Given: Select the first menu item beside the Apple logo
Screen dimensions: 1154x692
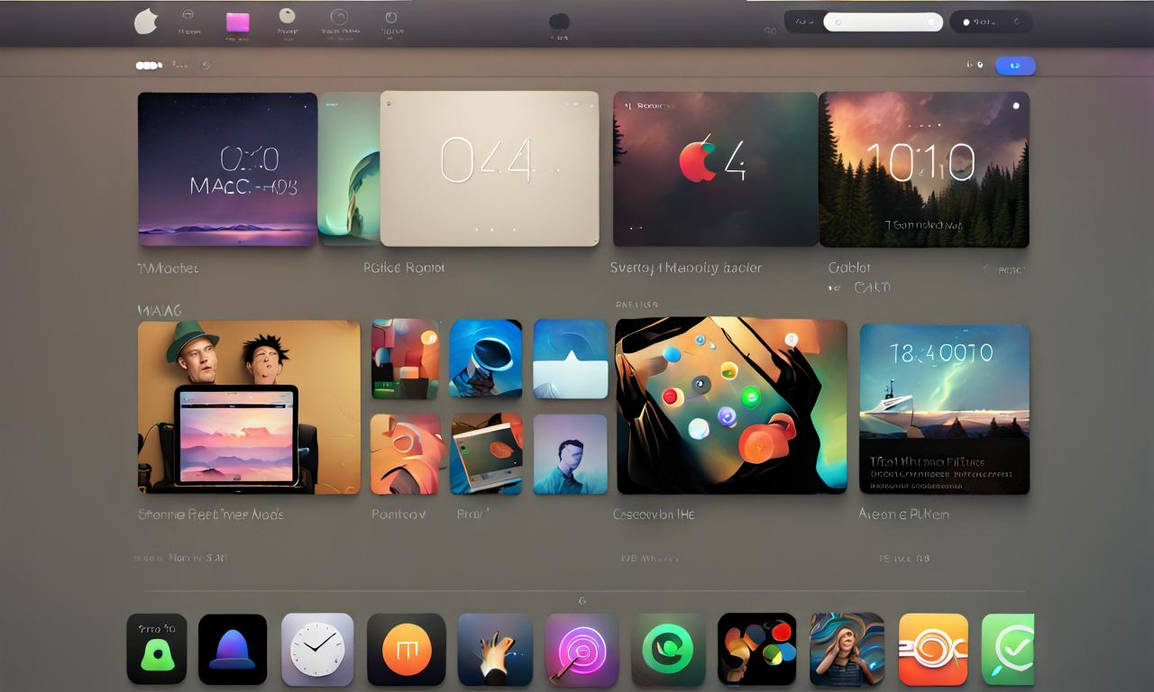Looking at the screenshot, I should 189,21.
